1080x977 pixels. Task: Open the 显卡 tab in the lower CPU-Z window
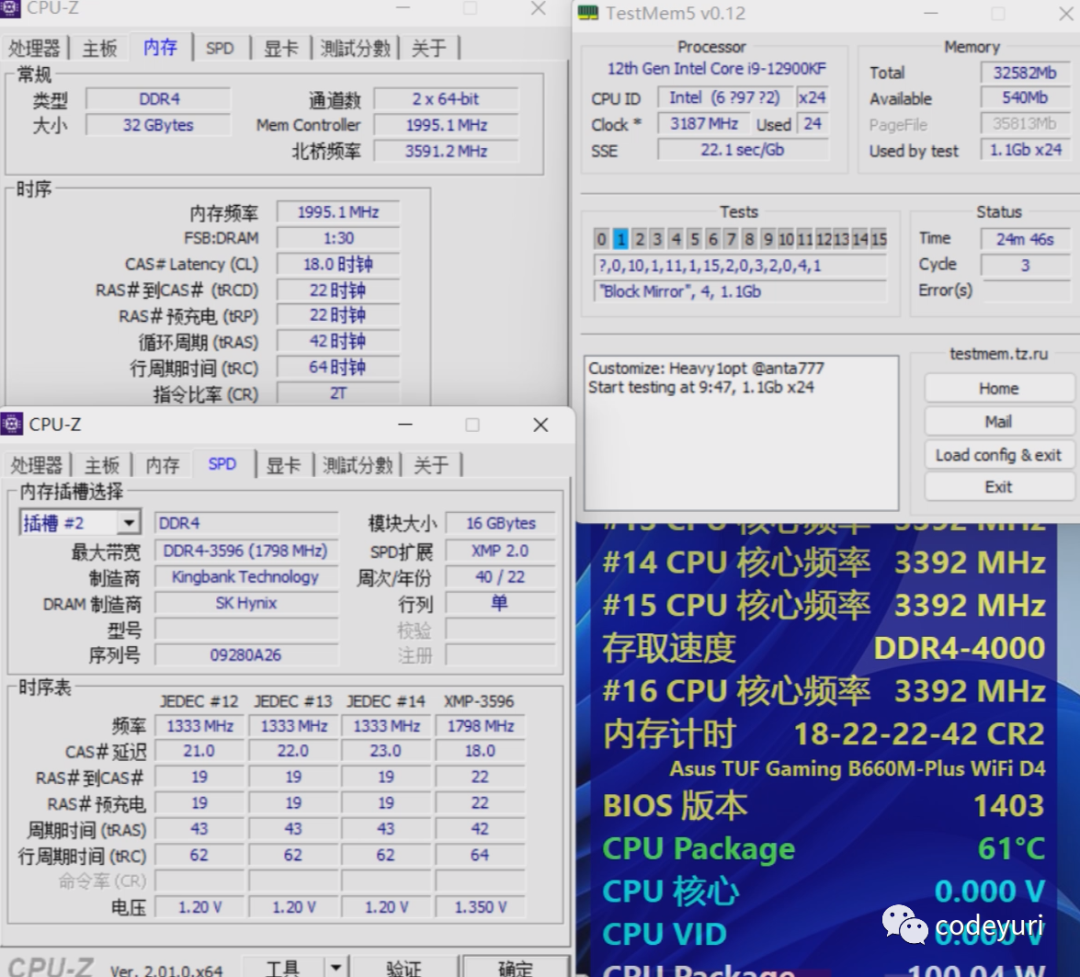pos(283,465)
